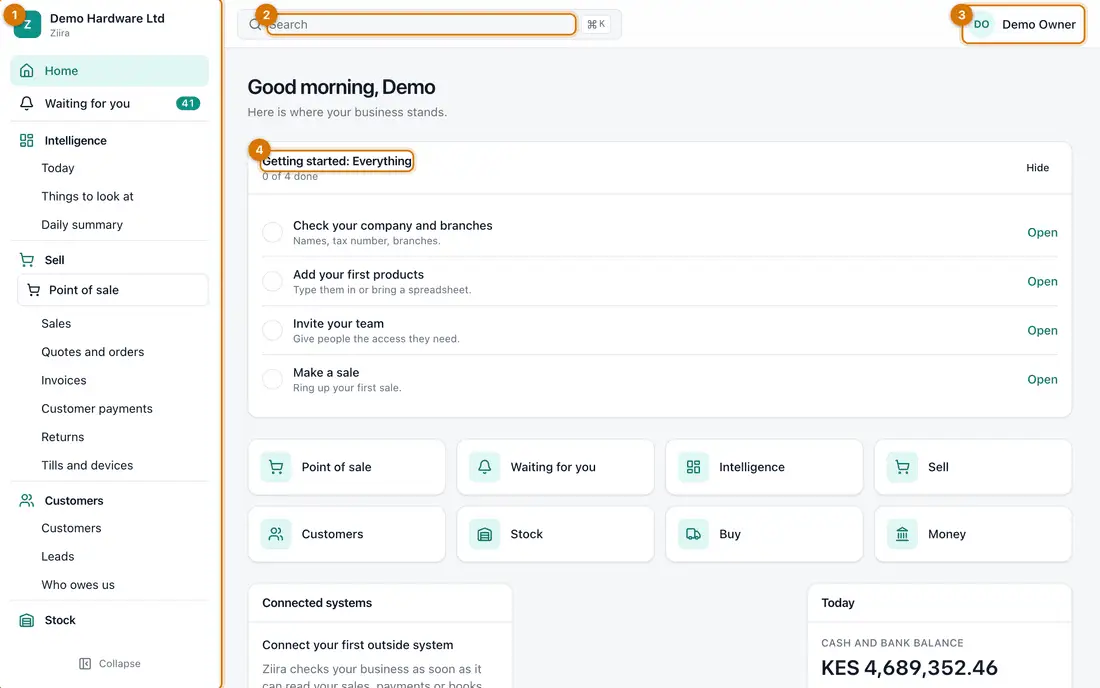Click the Stock section heading in sidebar

click(x=60, y=620)
